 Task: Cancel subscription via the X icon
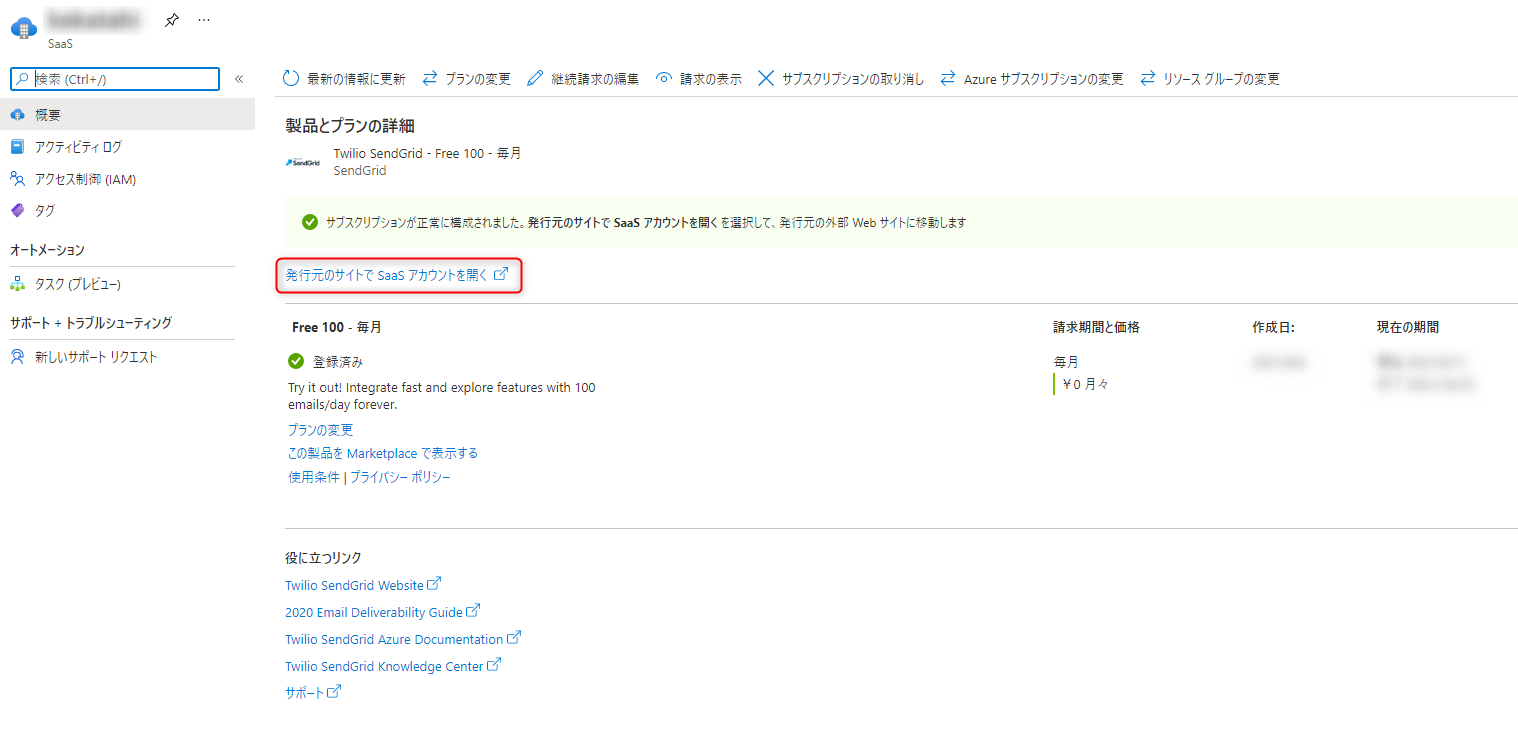tap(765, 78)
